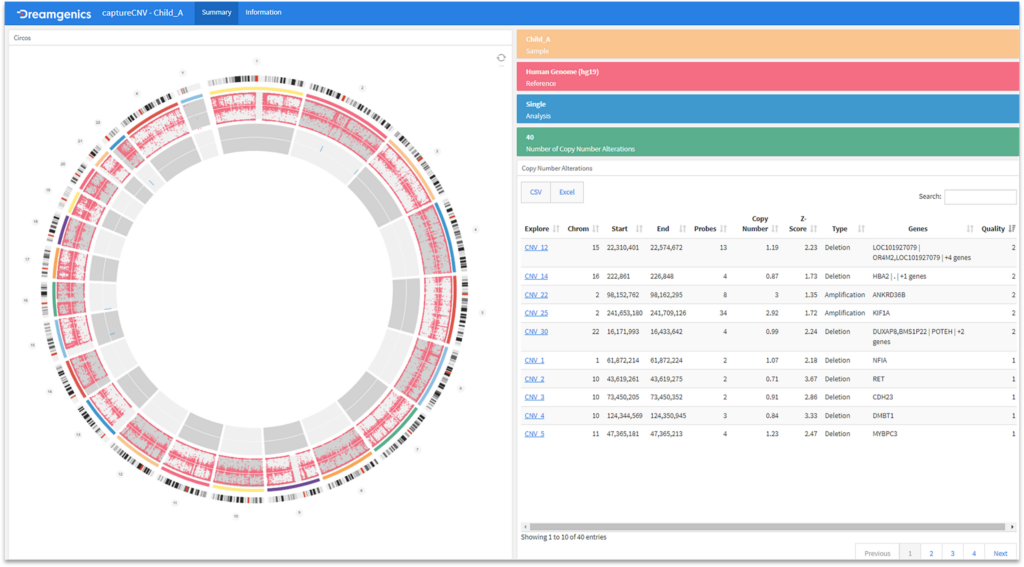Sort table by Start column arrows
This screenshot has height=567, width=1024.
click(x=639, y=229)
